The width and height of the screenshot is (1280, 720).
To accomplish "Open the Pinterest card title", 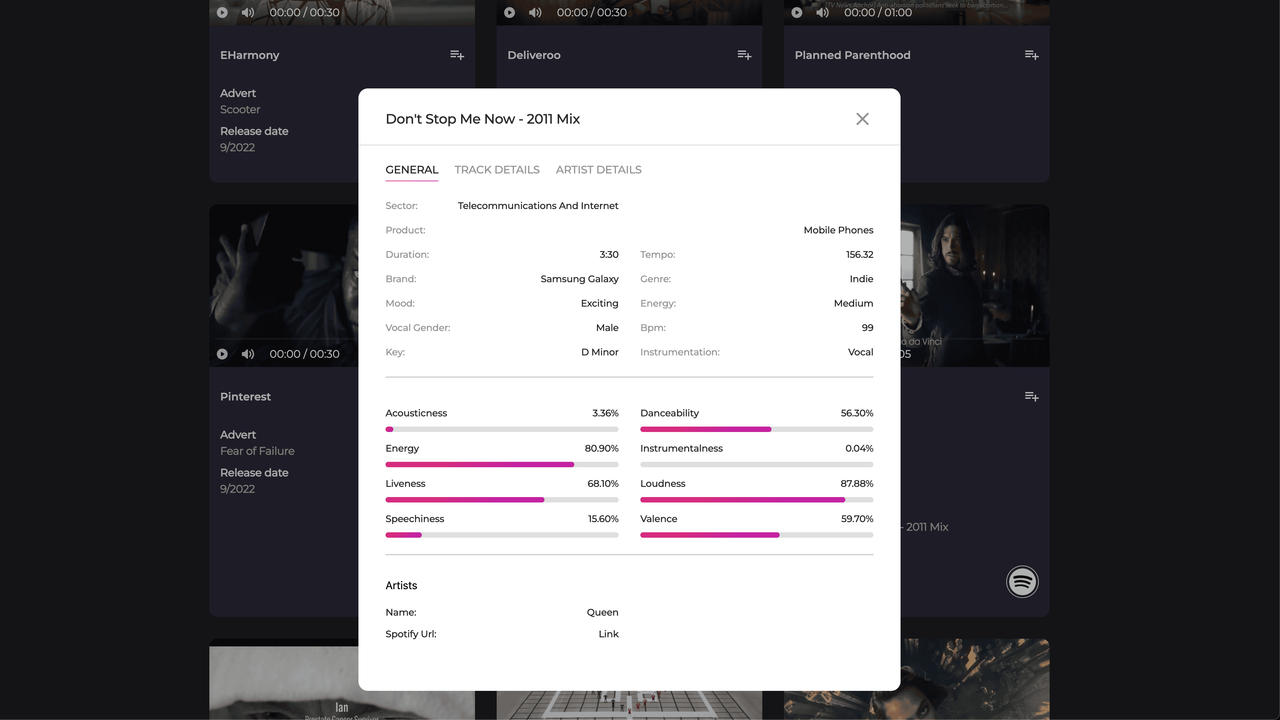I will pos(245,397).
